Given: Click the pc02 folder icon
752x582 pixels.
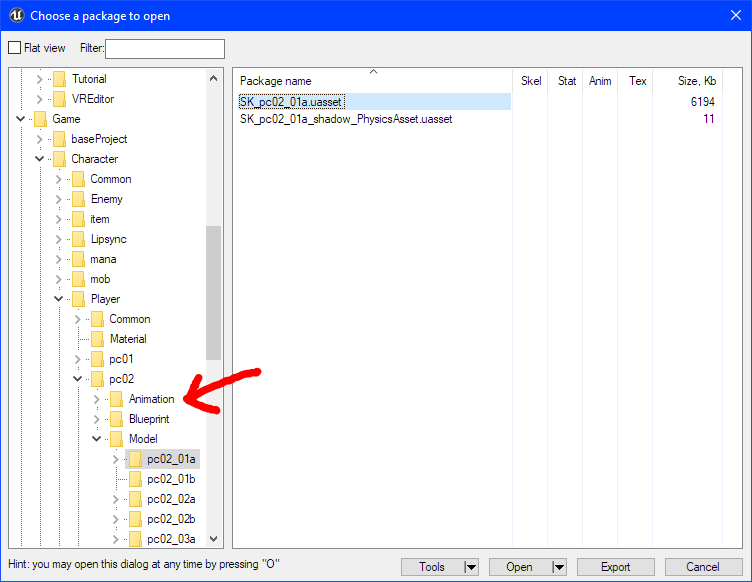Looking at the screenshot, I should [x=97, y=379].
